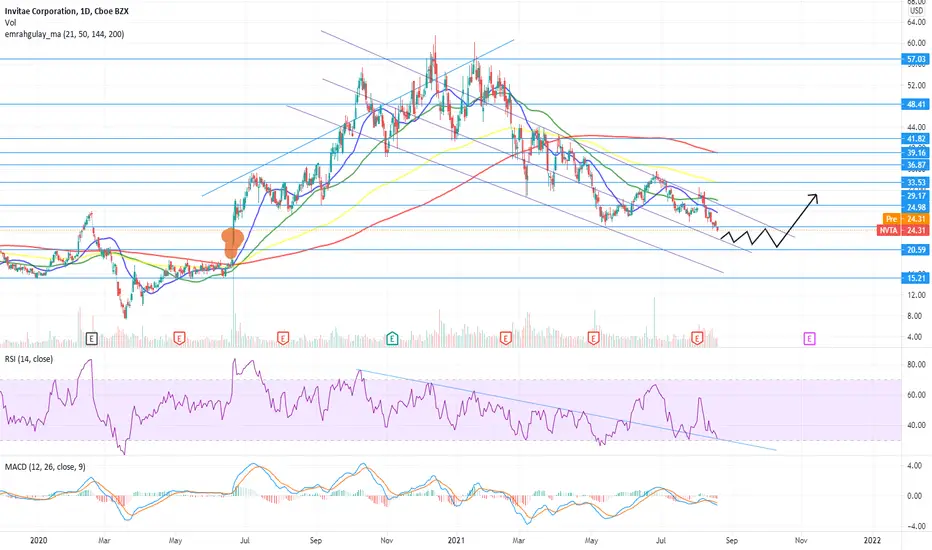Click the 60.00 price axis tick

click(916, 43)
